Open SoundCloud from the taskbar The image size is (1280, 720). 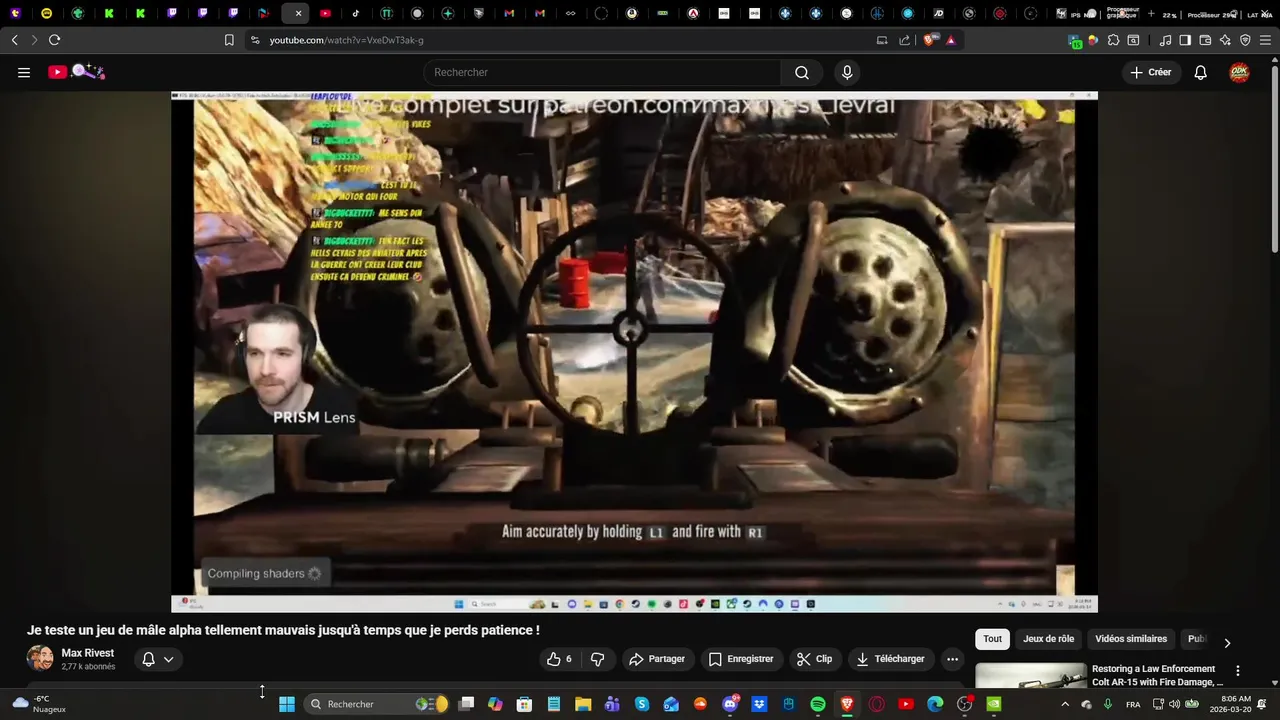pyautogui.click(x=700, y=704)
